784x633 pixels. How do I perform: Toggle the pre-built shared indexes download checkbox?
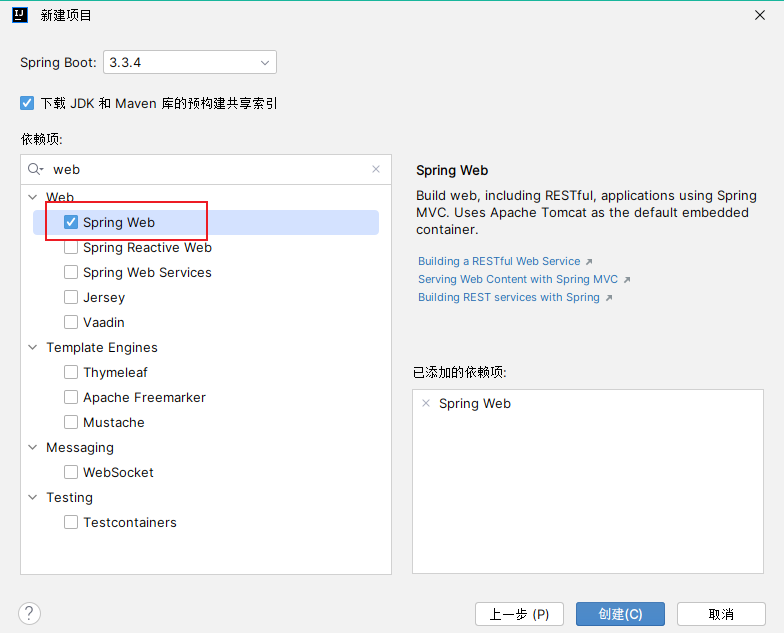27,103
